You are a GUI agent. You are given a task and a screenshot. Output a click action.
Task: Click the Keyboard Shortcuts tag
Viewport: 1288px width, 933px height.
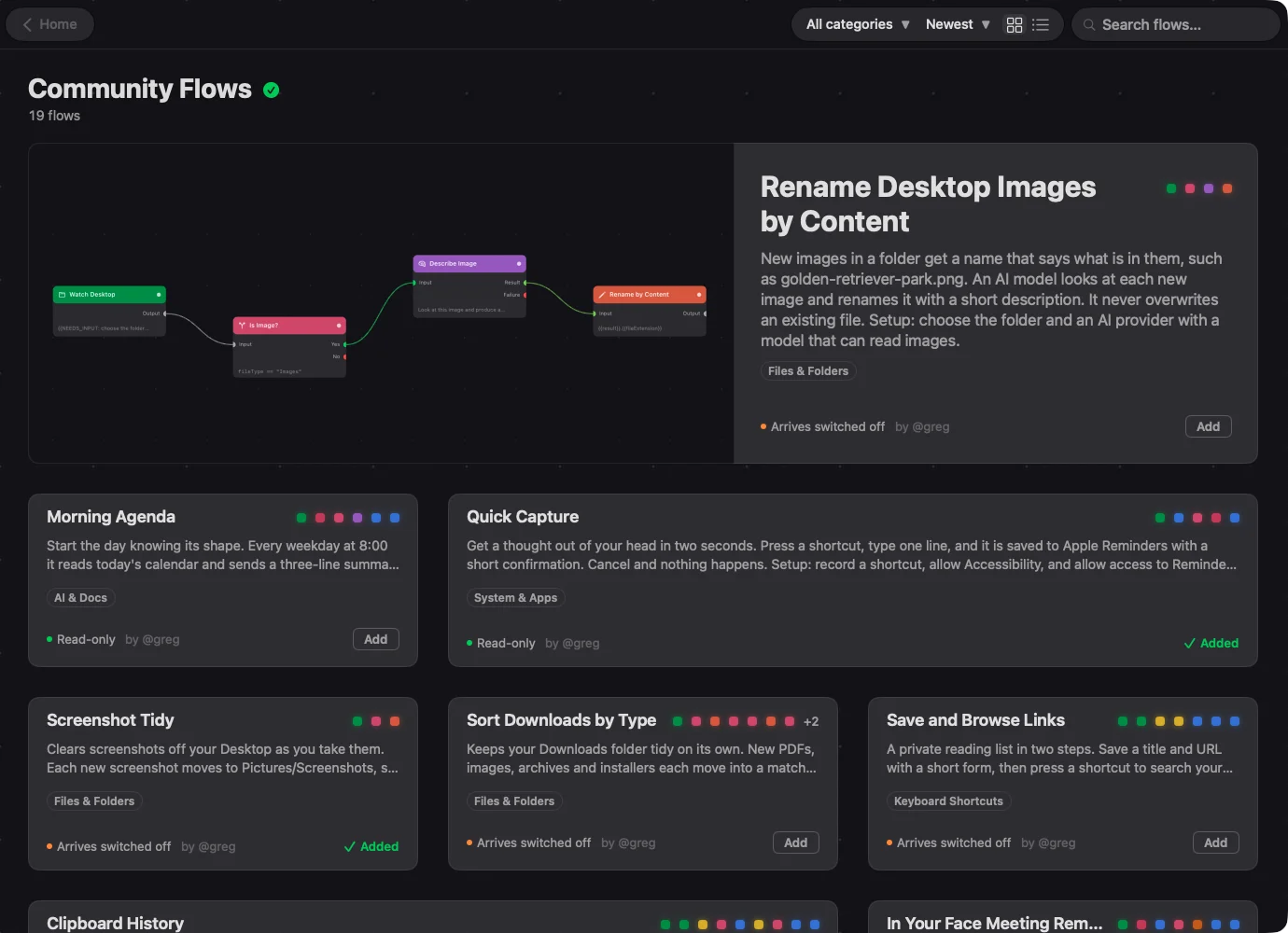pos(949,801)
